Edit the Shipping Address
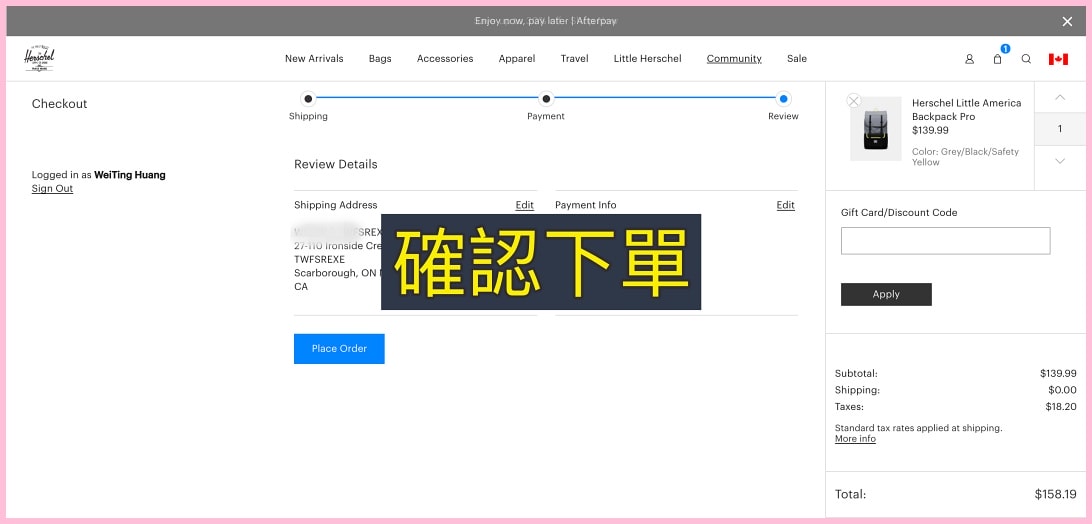 [x=524, y=205]
